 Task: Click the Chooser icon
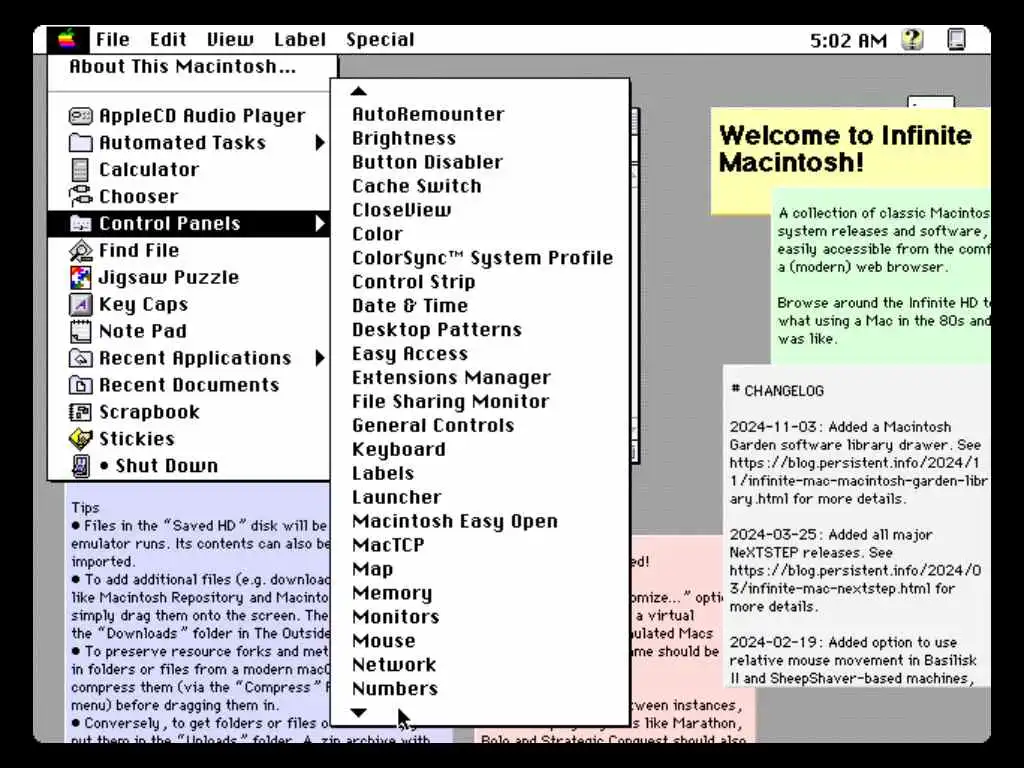(x=80, y=196)
